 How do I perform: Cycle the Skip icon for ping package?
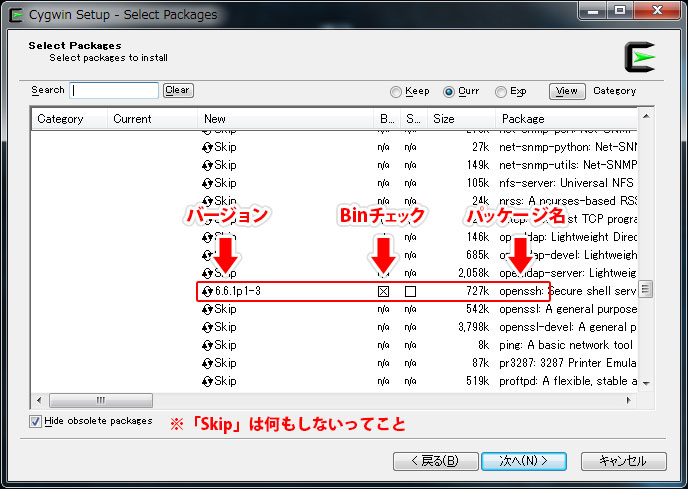point(207,345)
